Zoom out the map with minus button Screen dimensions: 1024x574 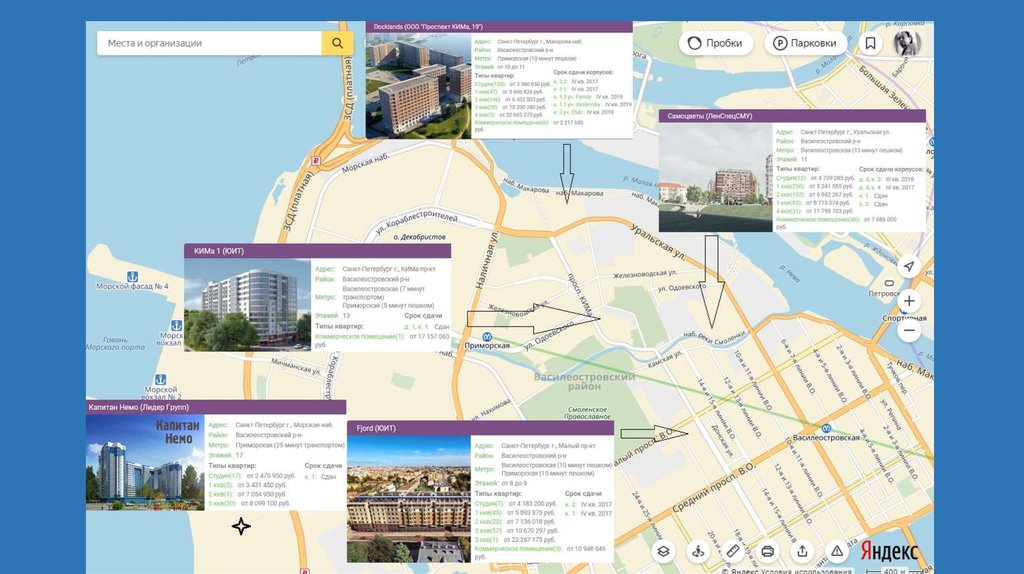pyautogui.click(x=908, y=330)
